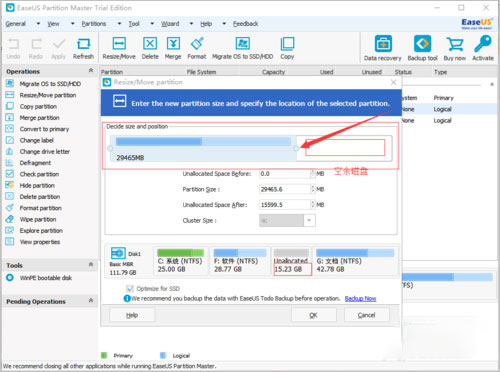500x372 pixels.
Task: Click the Delete toolbar icon
Action: [150, 44]
